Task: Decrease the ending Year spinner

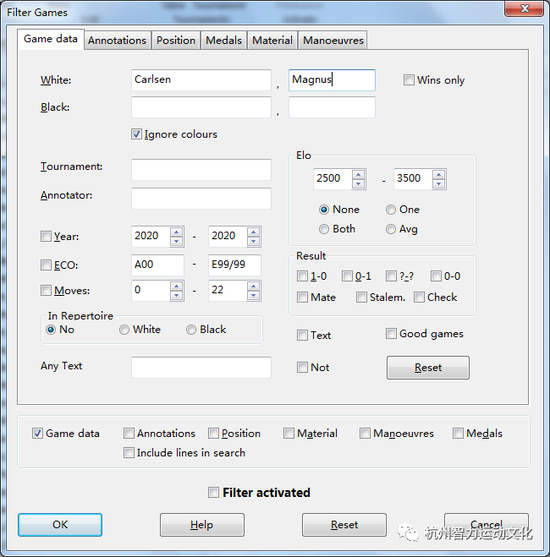Action: (253, 241)
